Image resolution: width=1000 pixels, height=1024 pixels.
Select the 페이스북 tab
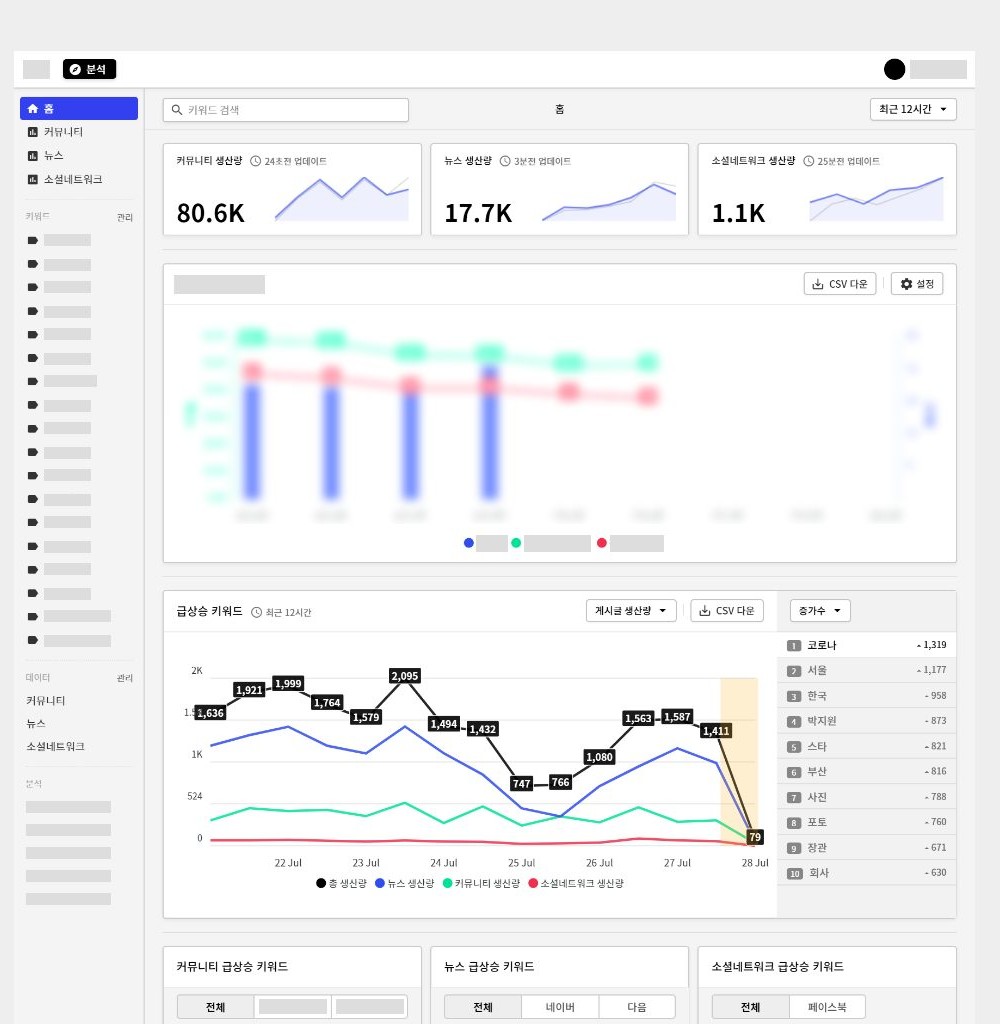[x=827, y=1007]
